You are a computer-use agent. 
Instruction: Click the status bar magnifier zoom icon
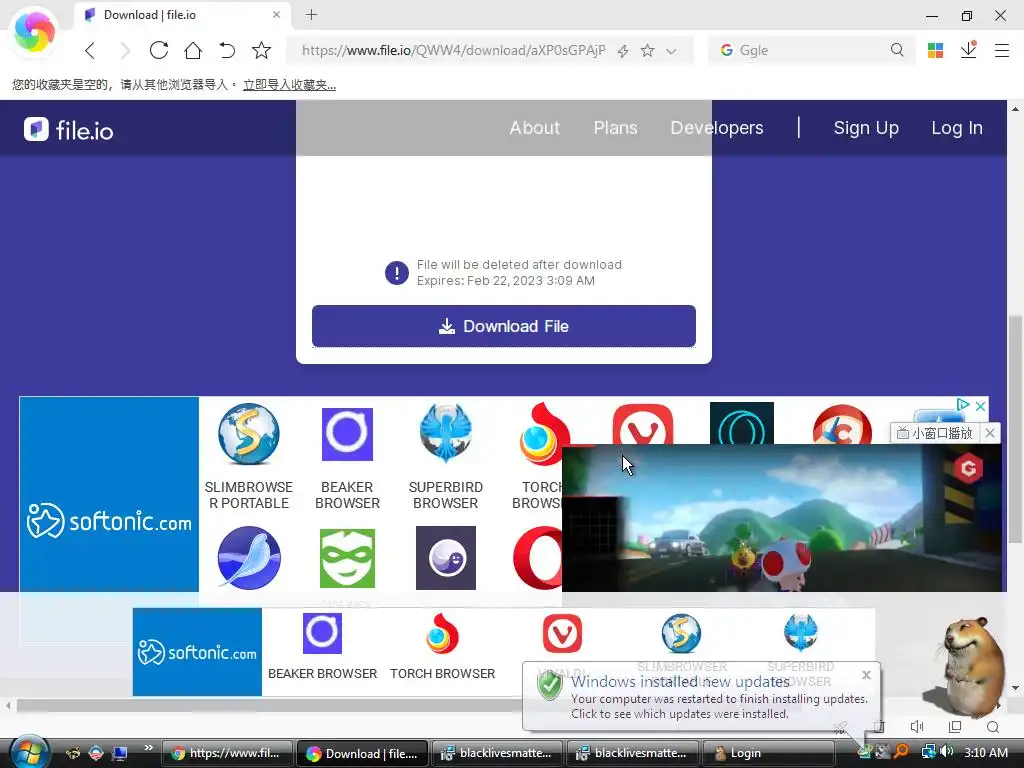click(993, 726)
